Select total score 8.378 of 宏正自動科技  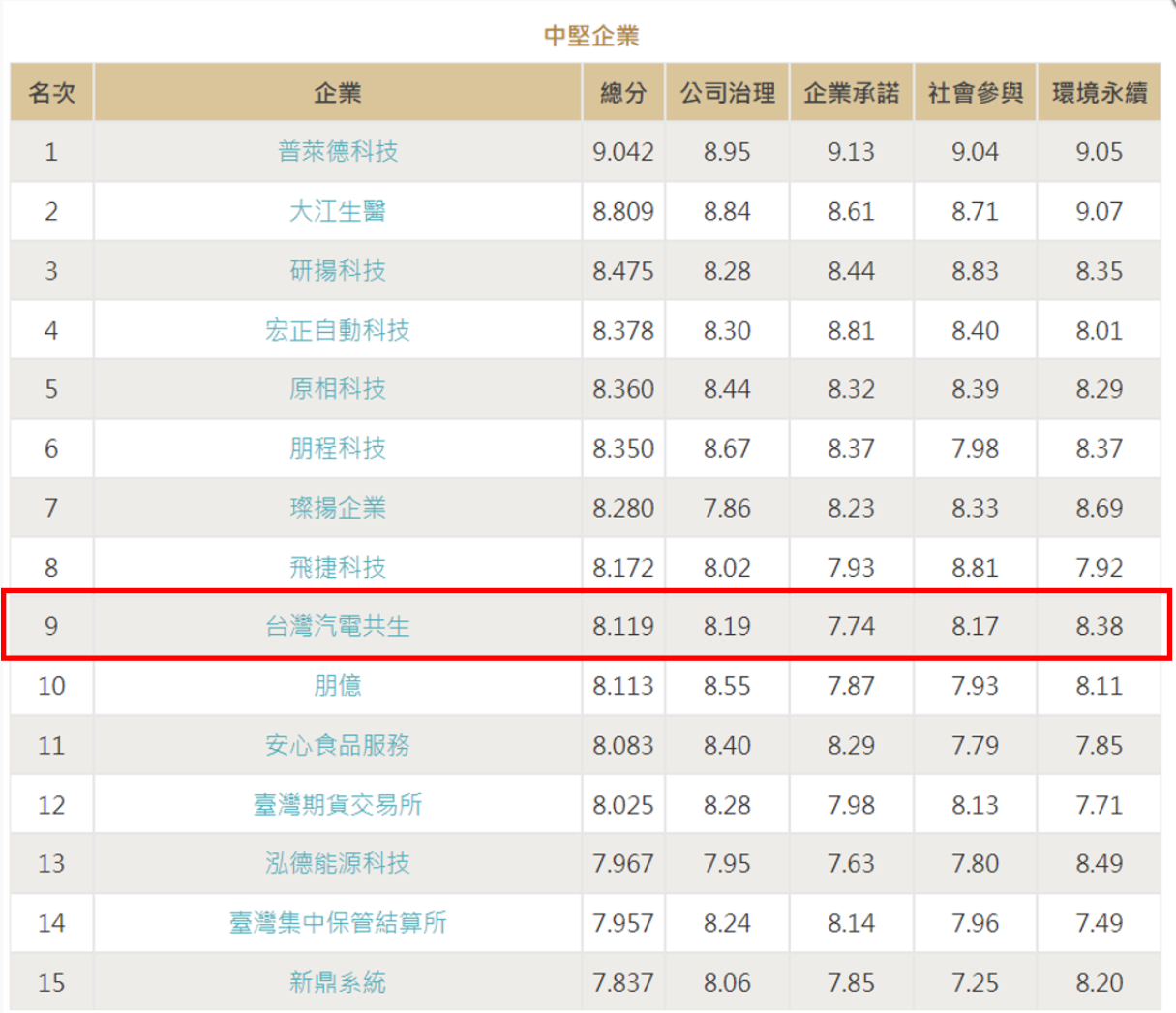pyautogui.click(x=623, y=330)
